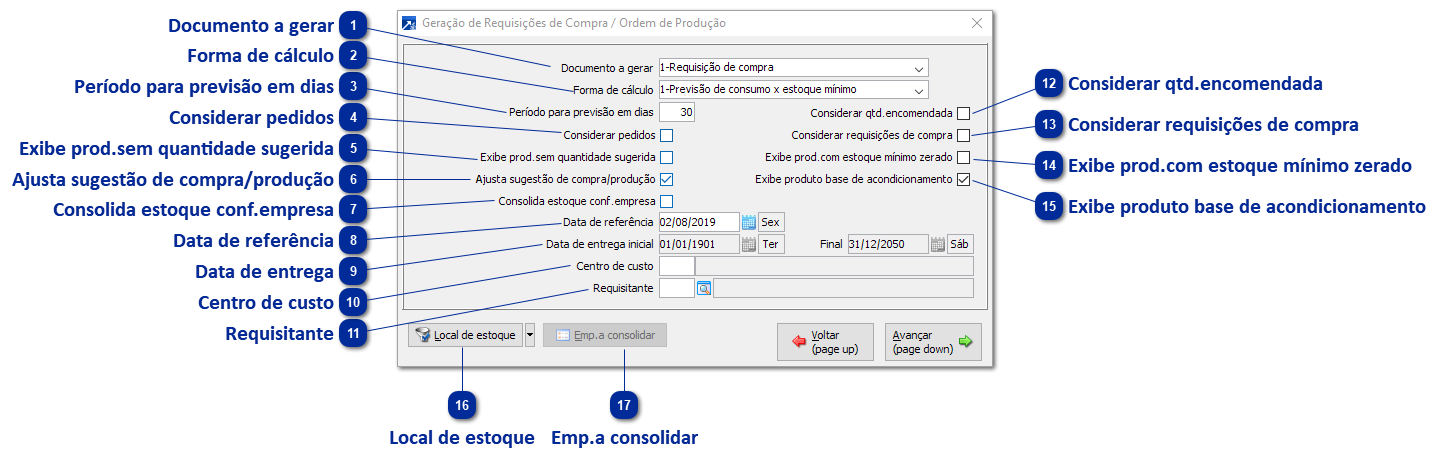Click the Final date field 31/12/2050
The height and width of the screenshot is (466, 1442).
point(888,244)
